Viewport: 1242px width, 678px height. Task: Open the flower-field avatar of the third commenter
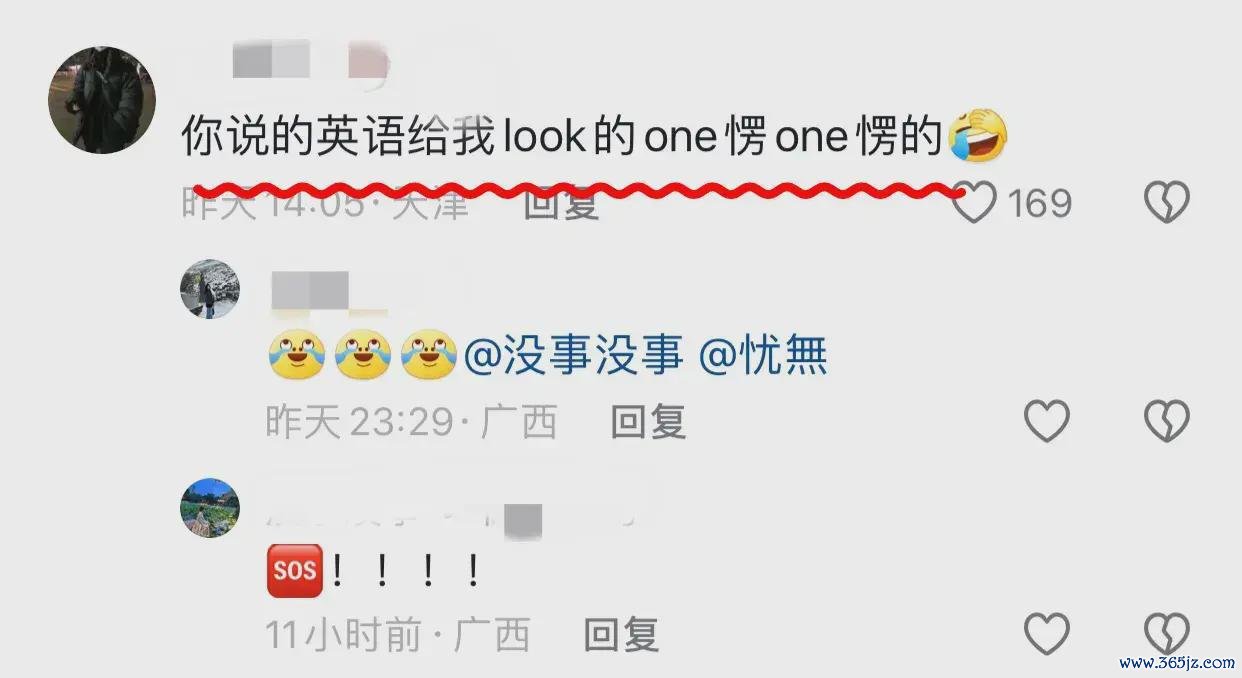tap(210, 508)
